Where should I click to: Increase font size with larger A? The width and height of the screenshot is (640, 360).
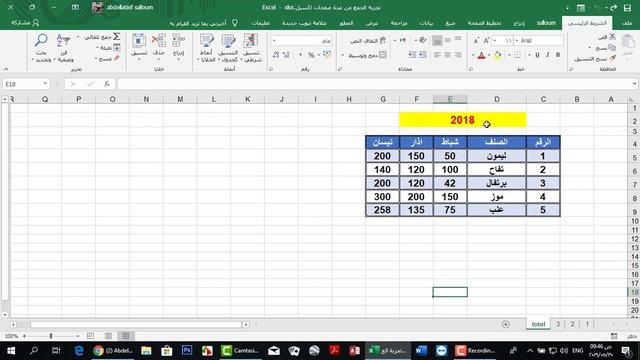487,41
